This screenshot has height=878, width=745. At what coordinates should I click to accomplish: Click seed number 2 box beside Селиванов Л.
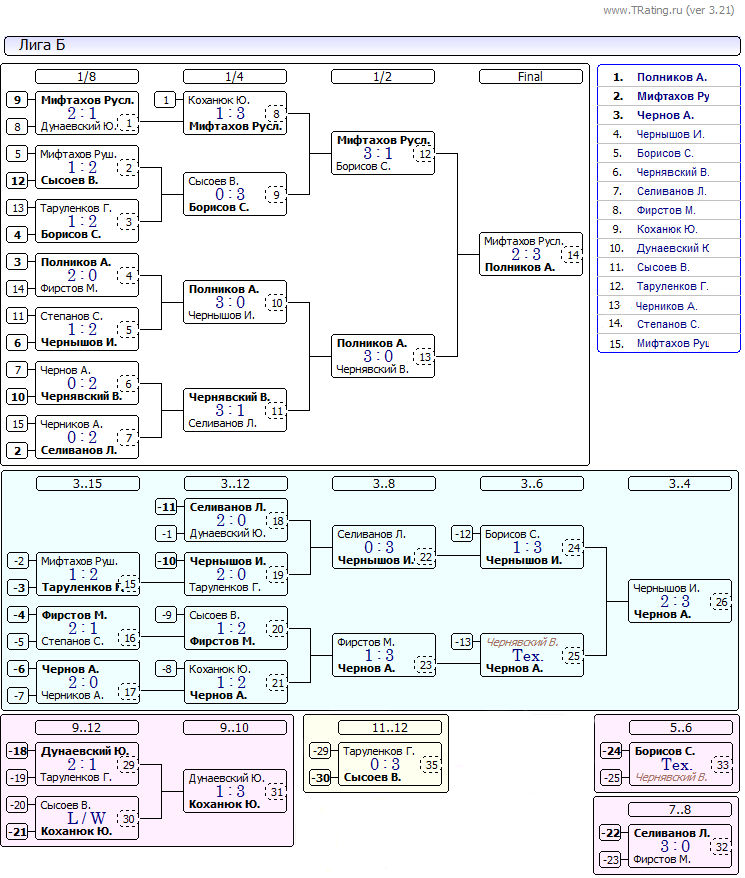[x=17, y=450]
